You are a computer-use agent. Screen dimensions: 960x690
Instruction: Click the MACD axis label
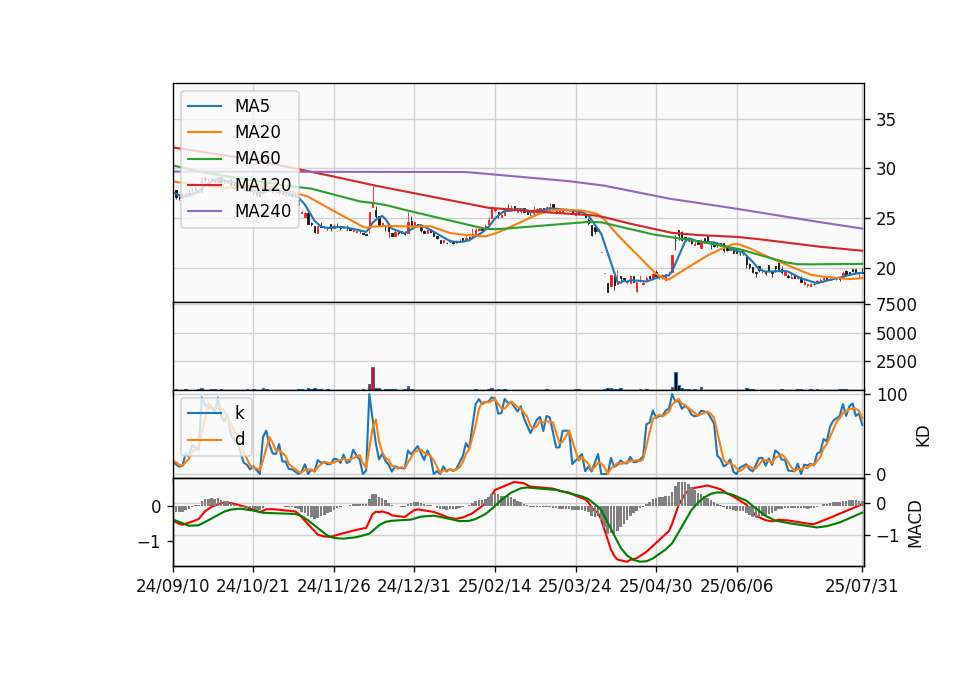[914, 524]
